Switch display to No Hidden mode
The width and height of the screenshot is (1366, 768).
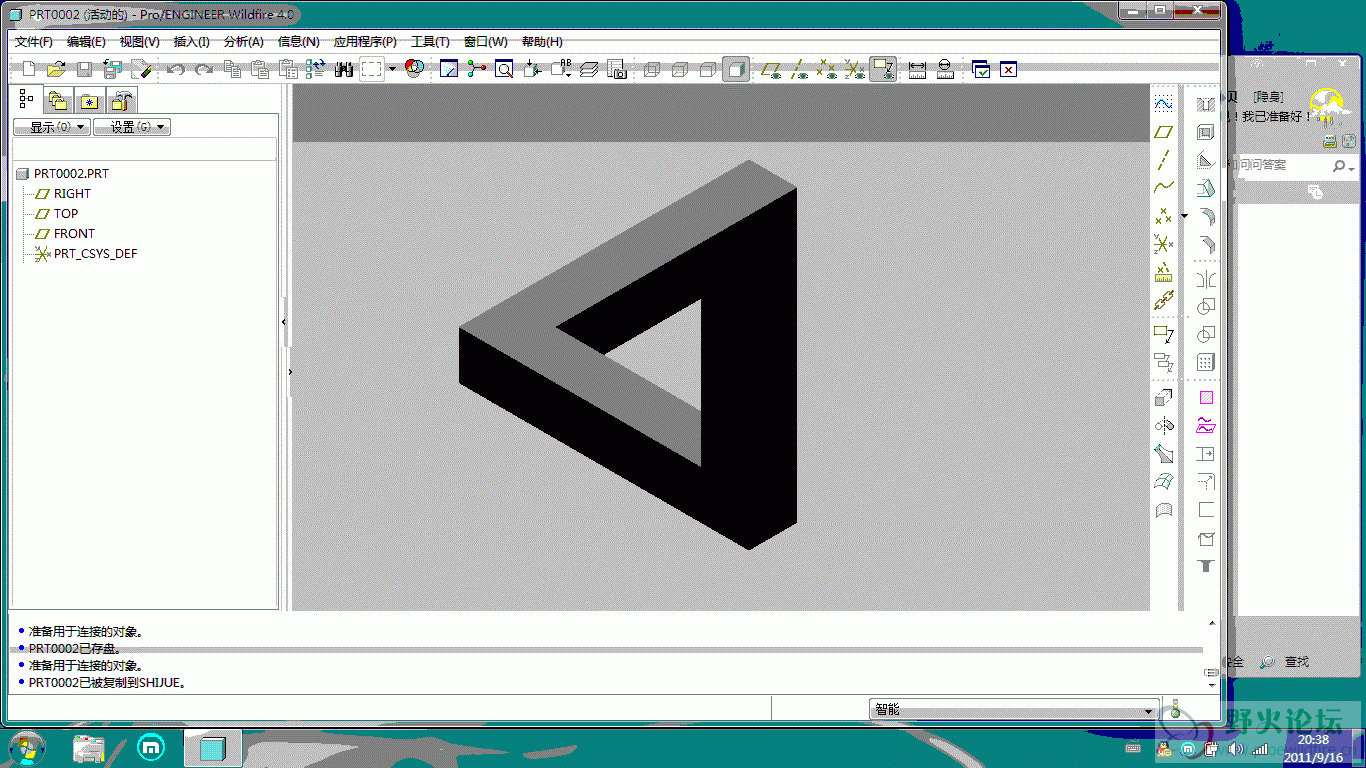(x=709, y=69)
